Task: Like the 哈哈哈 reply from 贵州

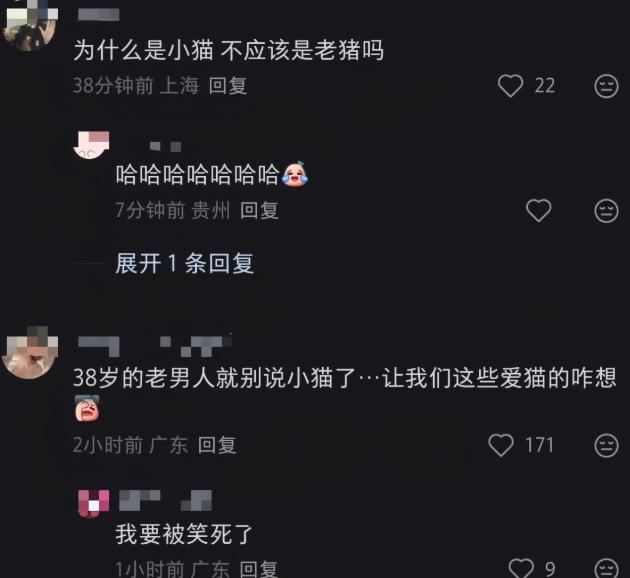Action: click(538, 210)
